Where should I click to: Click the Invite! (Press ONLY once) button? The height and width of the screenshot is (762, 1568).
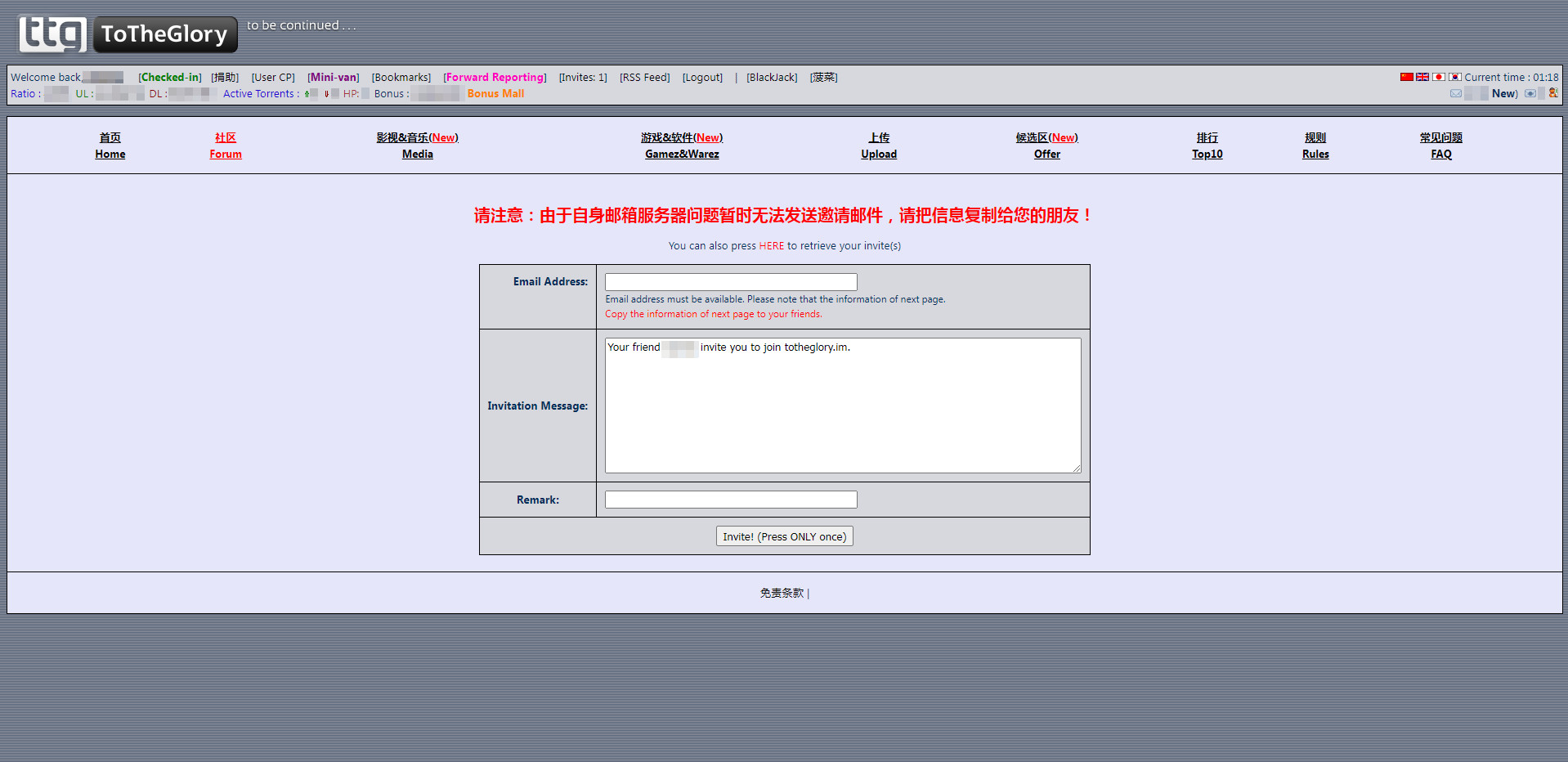tap(785, 536)
